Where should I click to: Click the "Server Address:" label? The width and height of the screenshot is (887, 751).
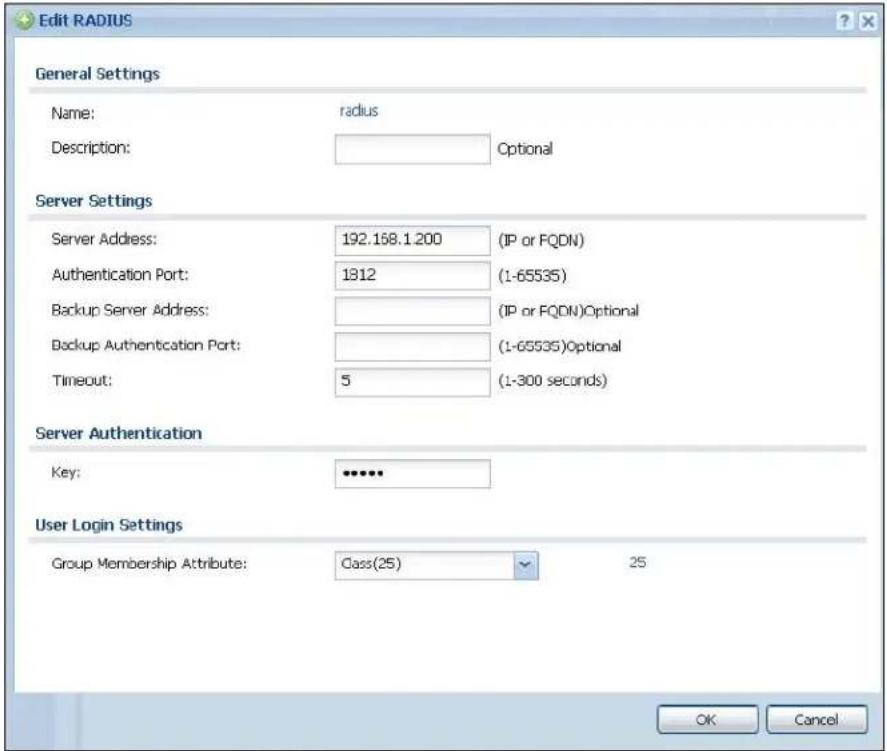[104, 239]
